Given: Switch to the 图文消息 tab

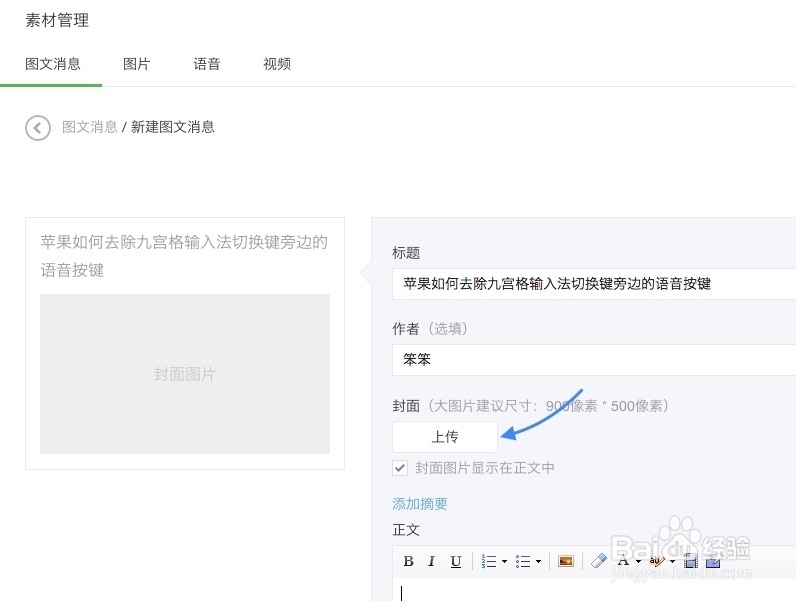Looking at the screenshot, I should tap(53, 64).
